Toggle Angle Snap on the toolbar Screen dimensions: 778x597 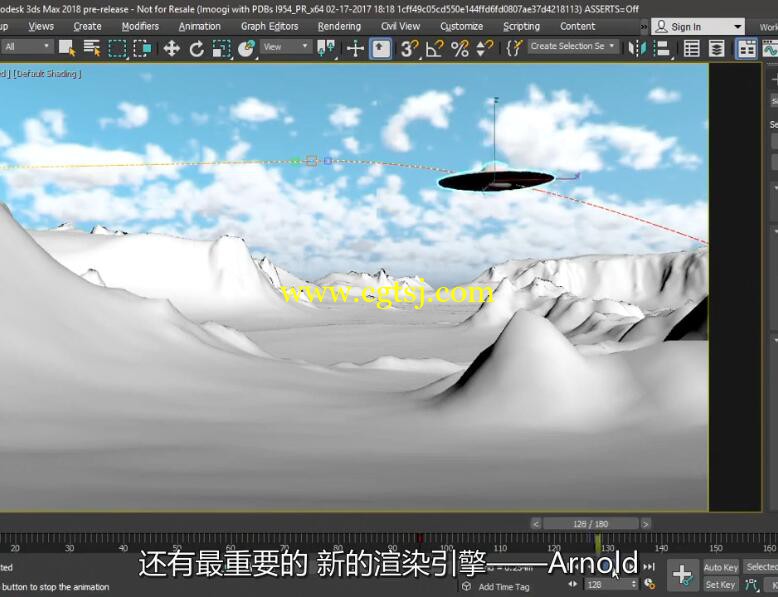point(435,48)
